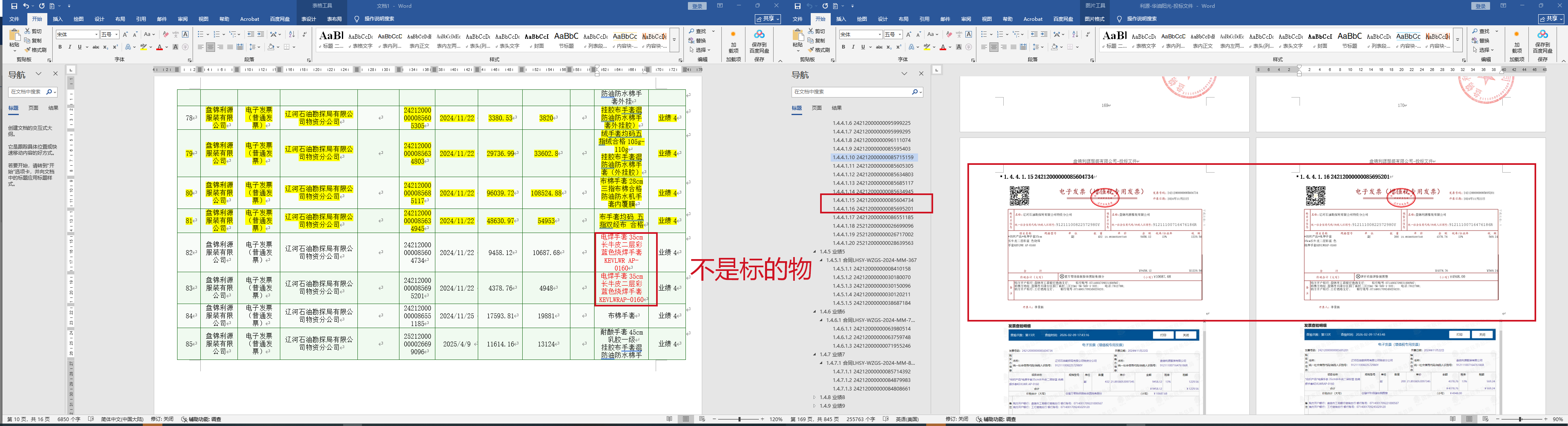Increase font size in 投标文件 ribbon

coord(909,35)
